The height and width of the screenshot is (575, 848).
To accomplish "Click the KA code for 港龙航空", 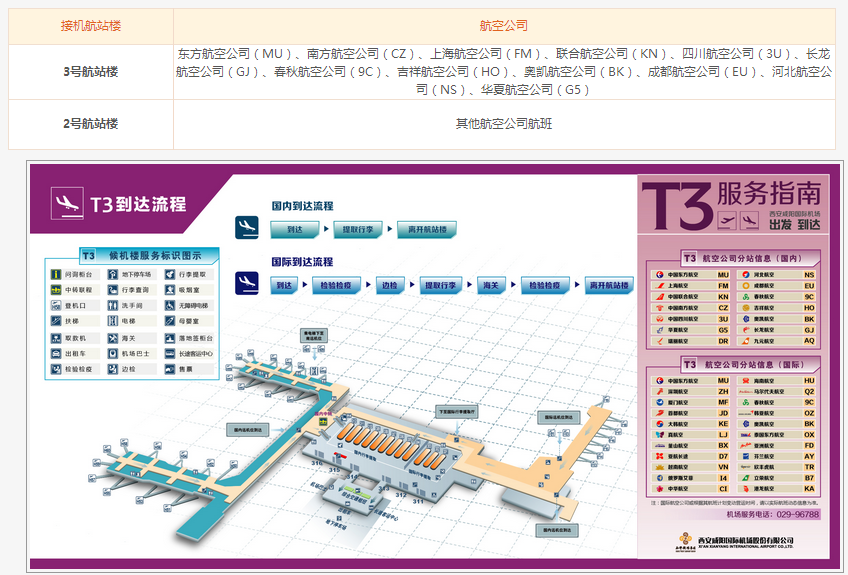I will tap(809, 488).
